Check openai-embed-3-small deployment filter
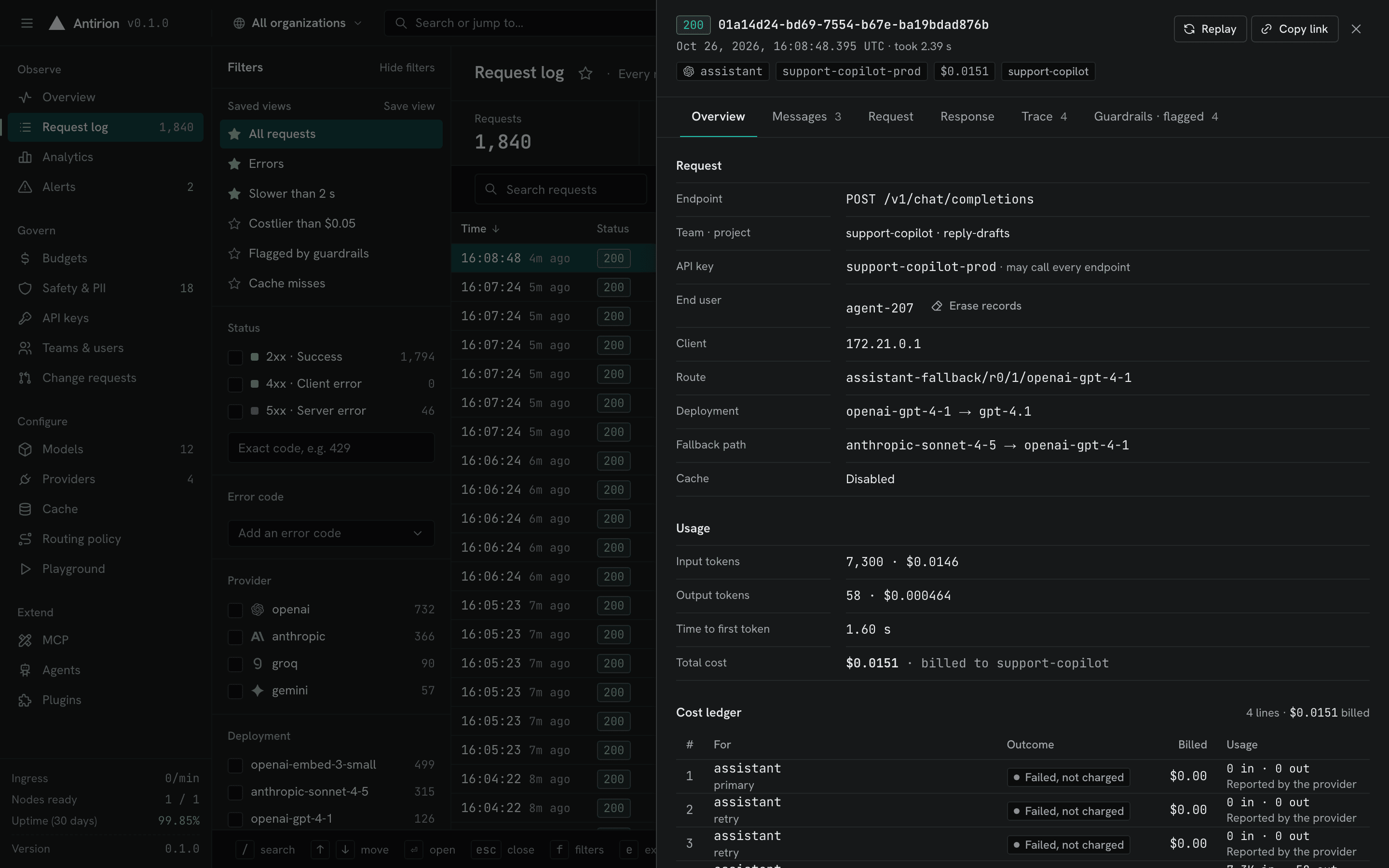The height and width of the screenshot is (868, 1389). click(235, 765)
